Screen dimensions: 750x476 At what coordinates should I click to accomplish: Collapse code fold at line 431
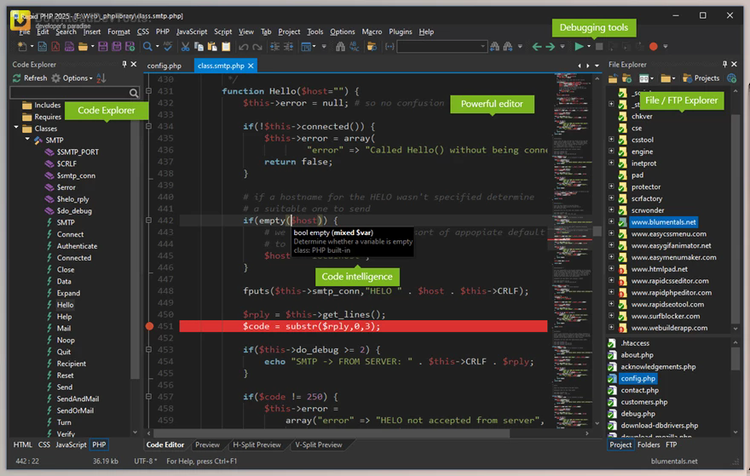tap(149, 91)
